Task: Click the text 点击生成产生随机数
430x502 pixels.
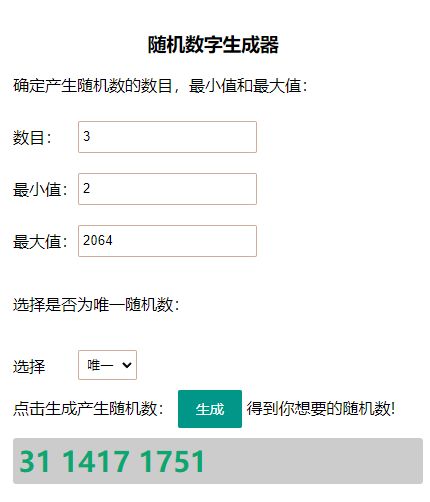Action: point(85,409)
